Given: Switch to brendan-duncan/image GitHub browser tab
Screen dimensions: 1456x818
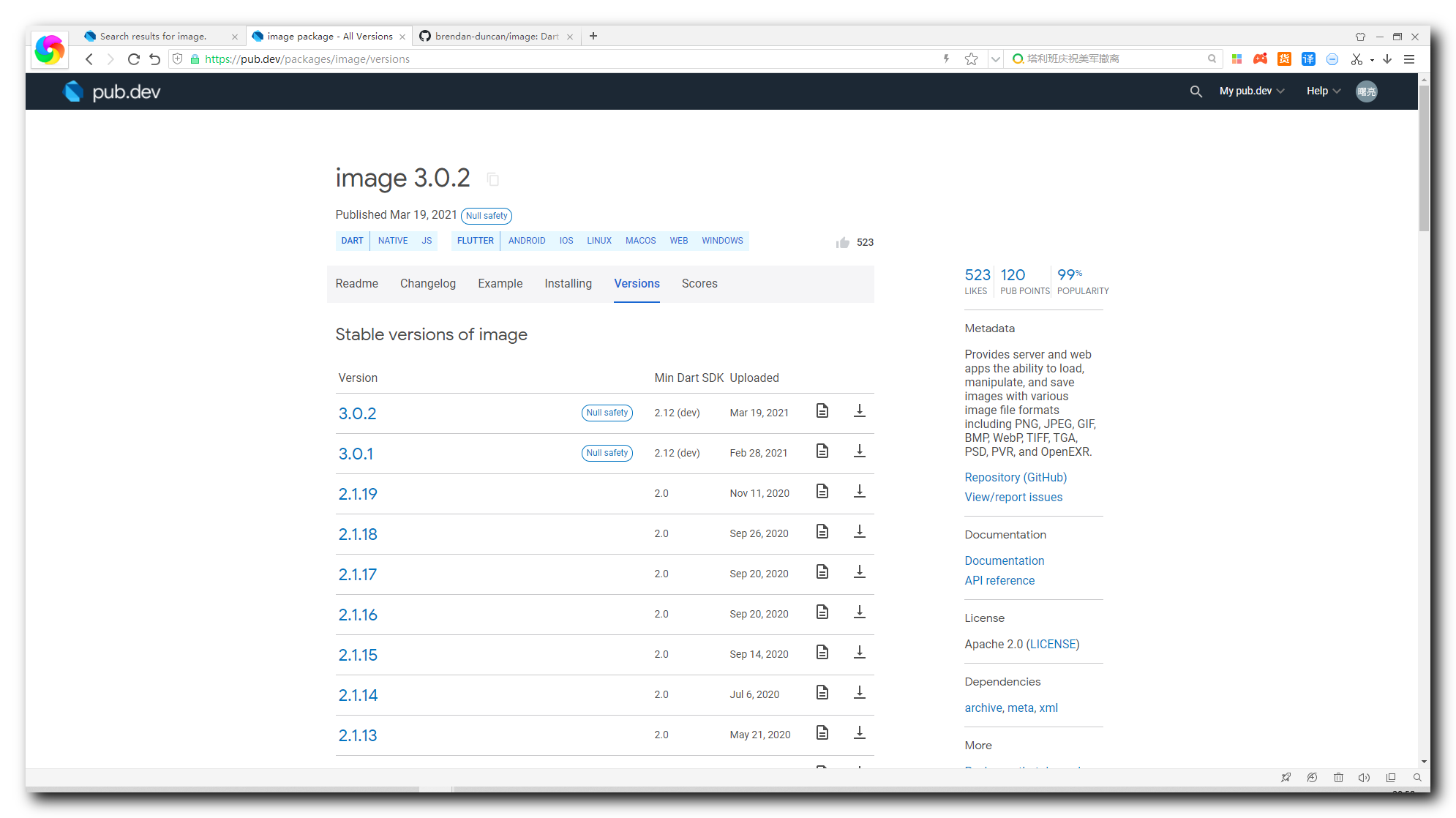Looking at the screenshot, I should (496, 36).
